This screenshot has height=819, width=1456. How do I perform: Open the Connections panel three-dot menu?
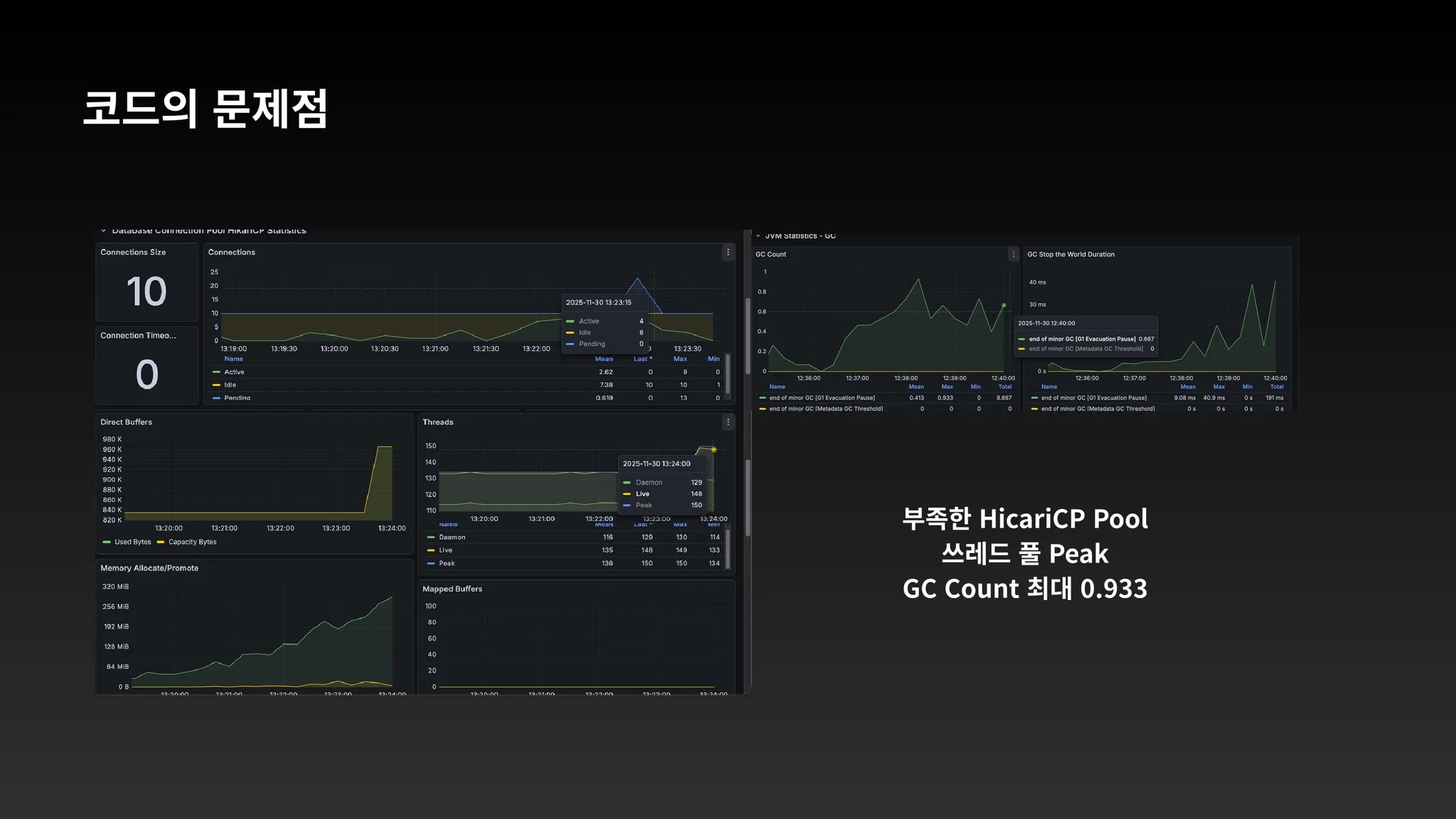click(x=727, y=252)
